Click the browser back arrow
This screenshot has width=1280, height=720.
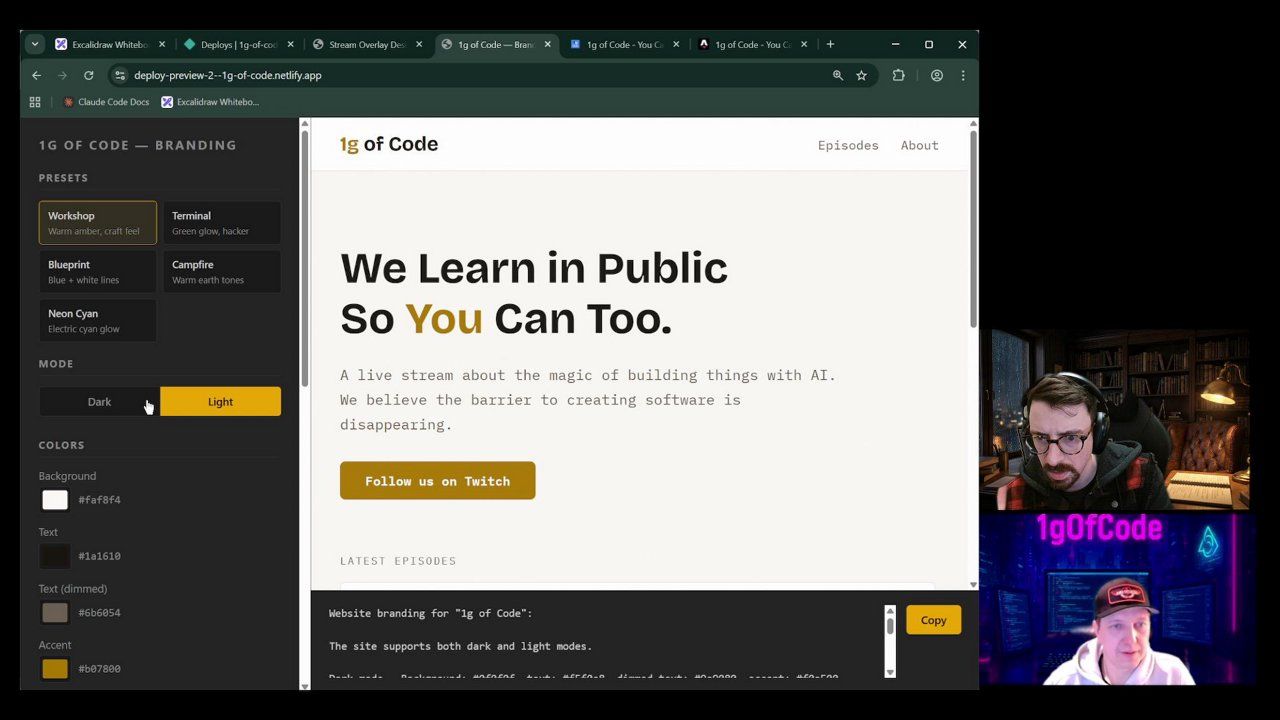36,75
